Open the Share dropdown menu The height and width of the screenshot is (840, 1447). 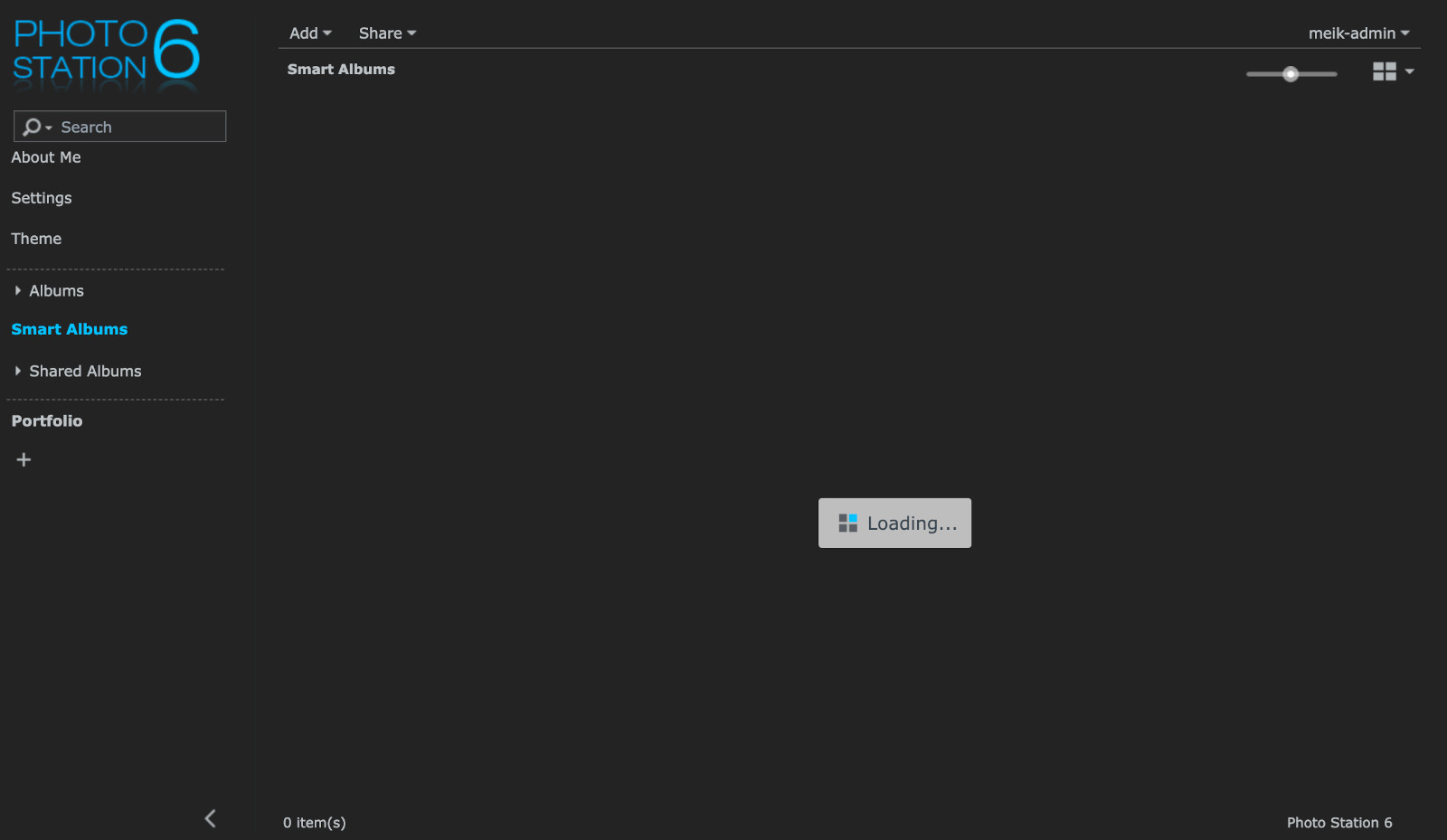[x=386, y=33]
